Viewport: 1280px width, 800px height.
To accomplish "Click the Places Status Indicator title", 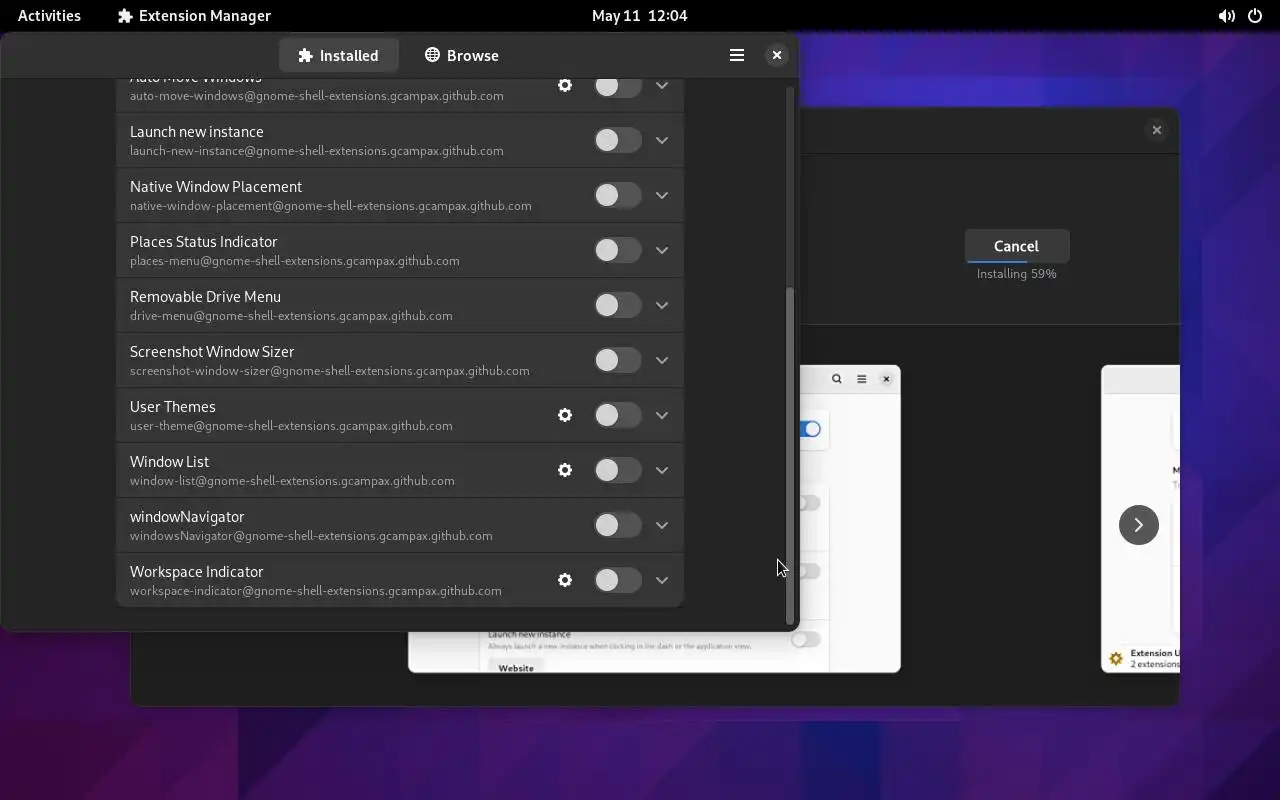I will tap(204, 242).
